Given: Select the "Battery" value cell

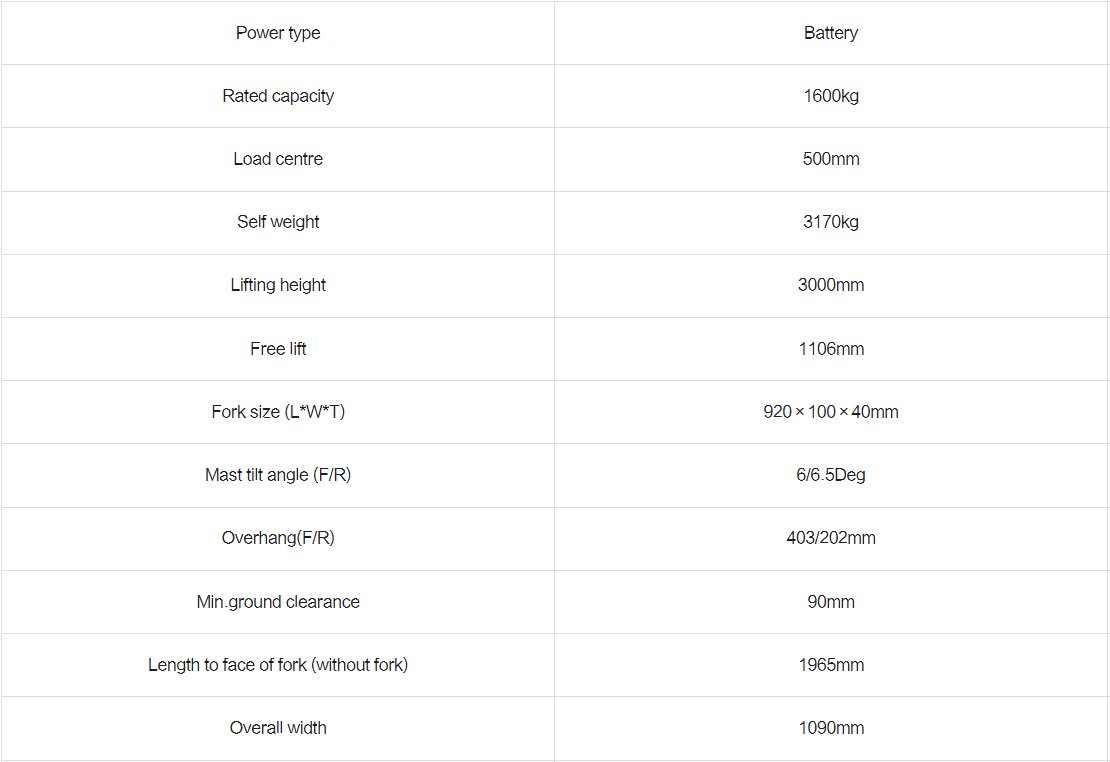Looking at the screenshot, I should click(831, 33).
